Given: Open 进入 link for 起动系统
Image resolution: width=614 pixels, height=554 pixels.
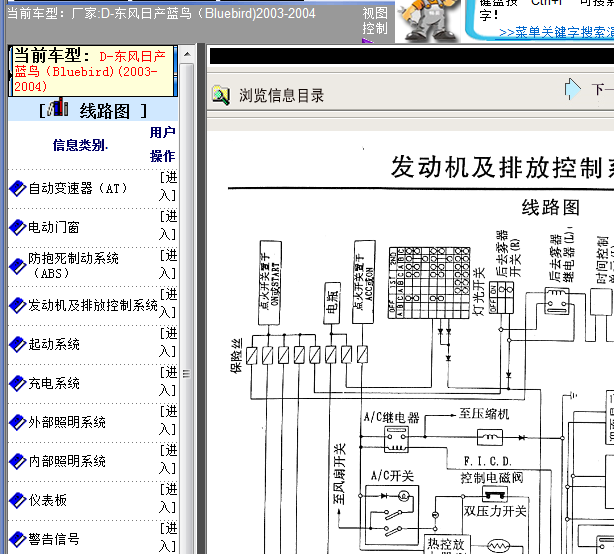Looking at the screenshot, I should pos(168,342).
